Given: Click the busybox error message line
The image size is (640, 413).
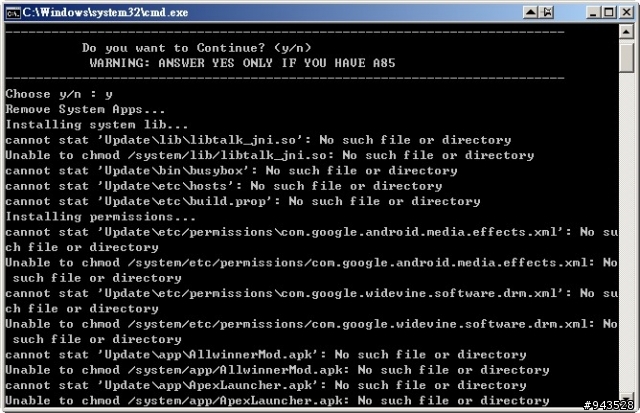Looking at the screenshot, I should point(231,171).
